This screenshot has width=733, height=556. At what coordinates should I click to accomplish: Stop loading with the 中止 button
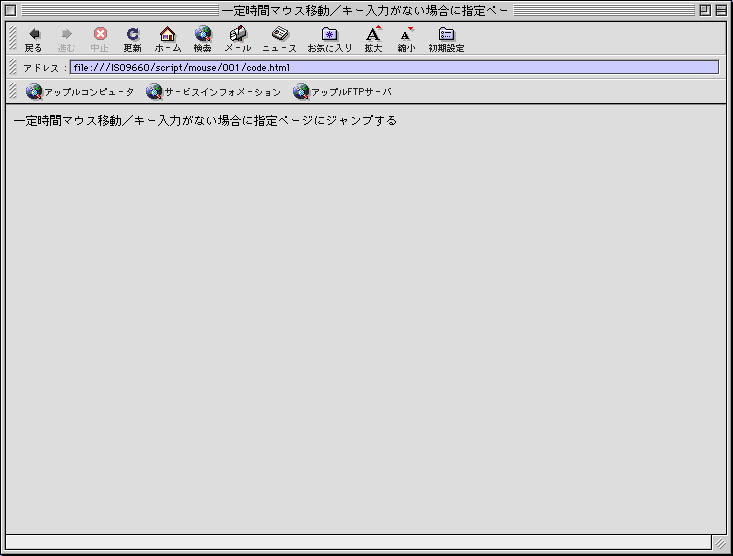pos(100,39)
